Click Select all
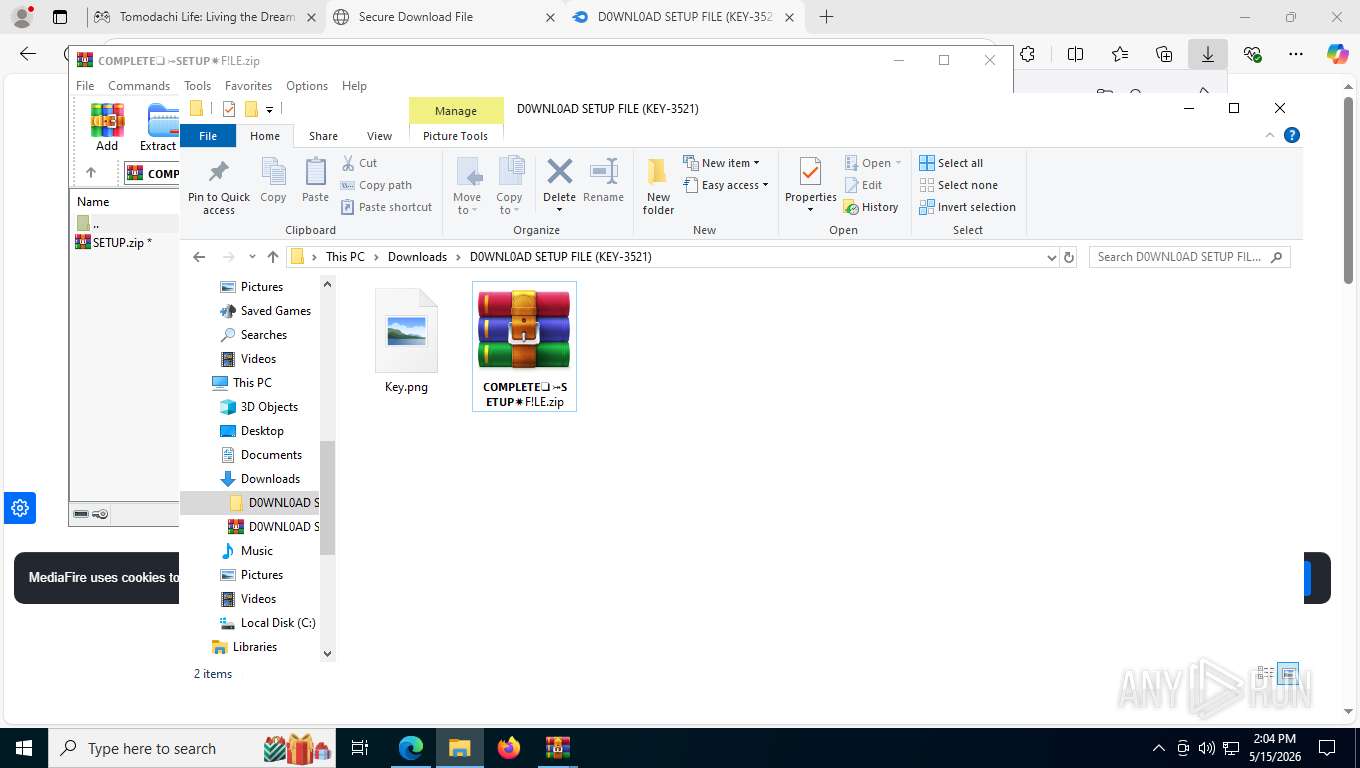1360x768 pixels. point(951,163)
